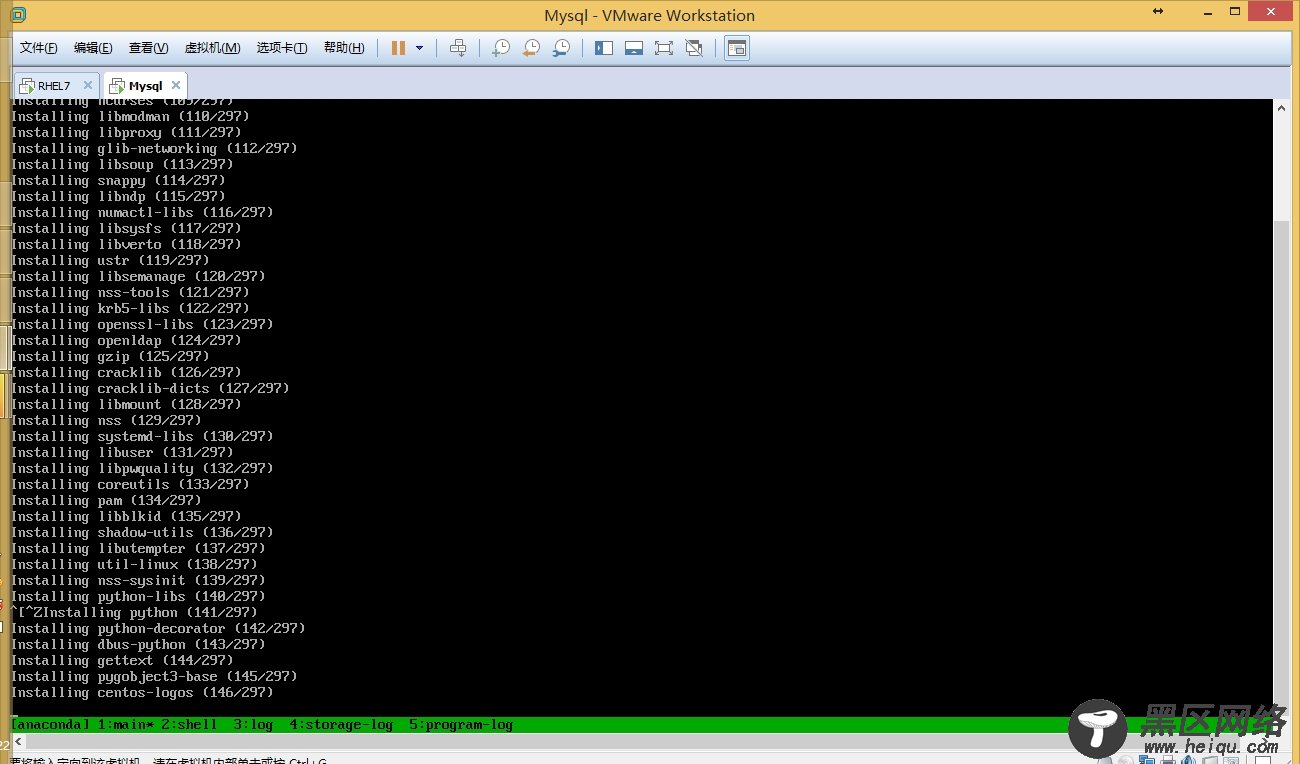
Task: Click the 'Installing shadow-utils (136/297)' line
Action: coord(142,532)
